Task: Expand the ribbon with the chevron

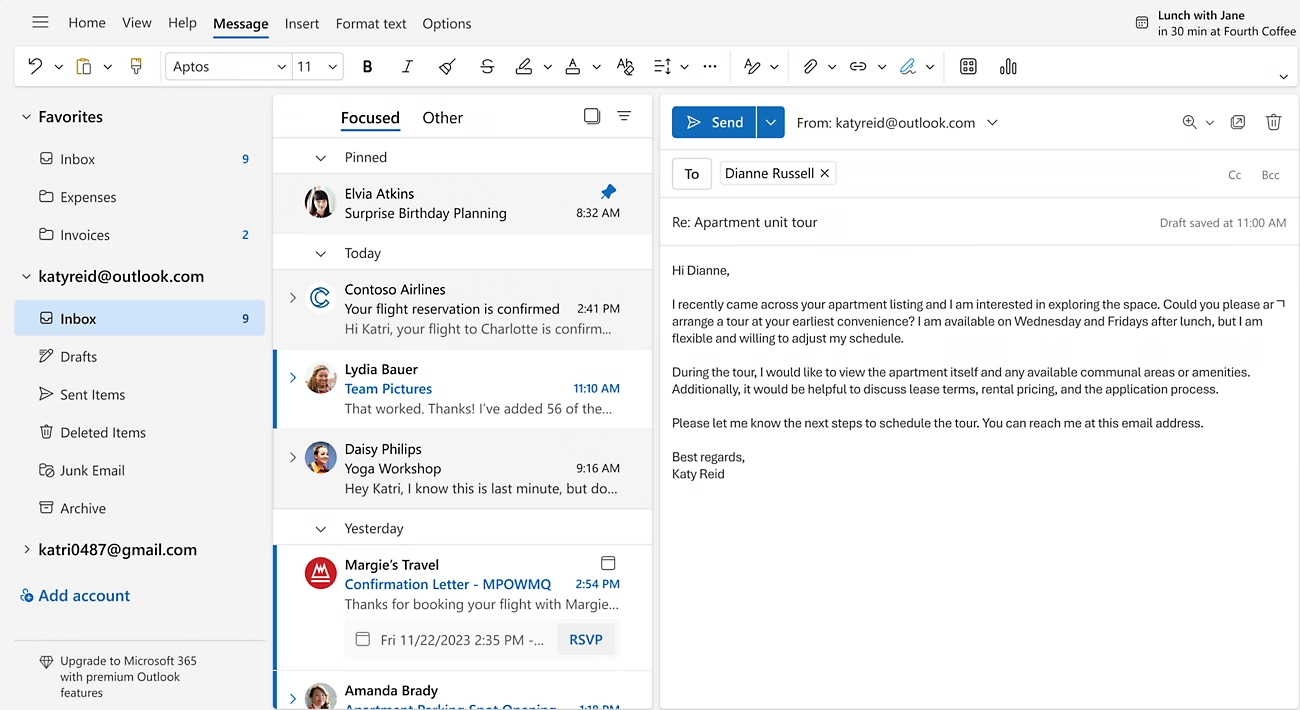Action: click(1283, 77)
